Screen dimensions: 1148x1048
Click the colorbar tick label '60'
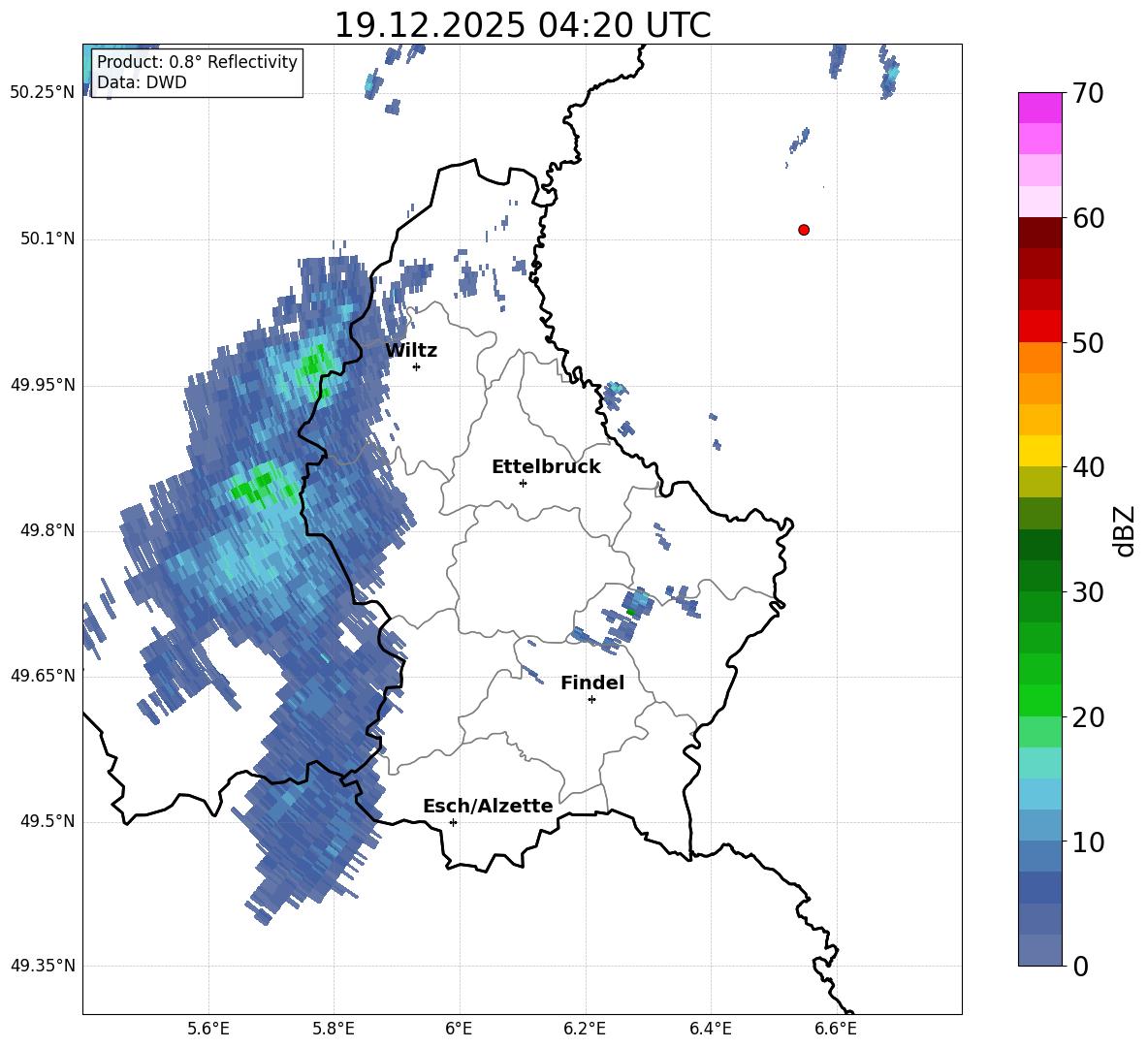[1089, 218]
